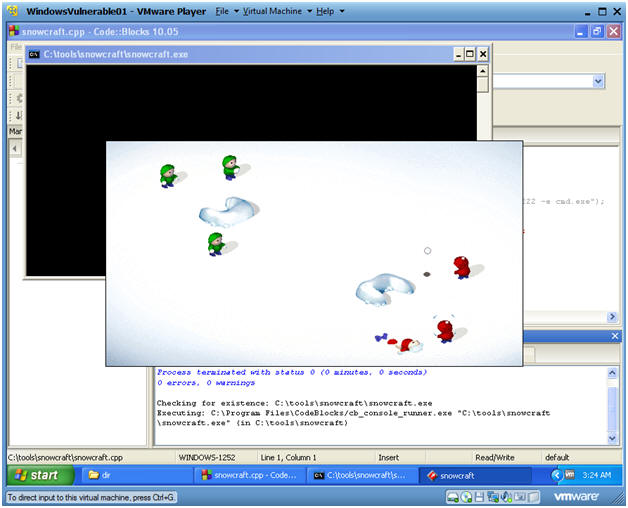Screen dimensions: 628x508
Task: Click the console window's cmd icon
Action: pos(34,54)
